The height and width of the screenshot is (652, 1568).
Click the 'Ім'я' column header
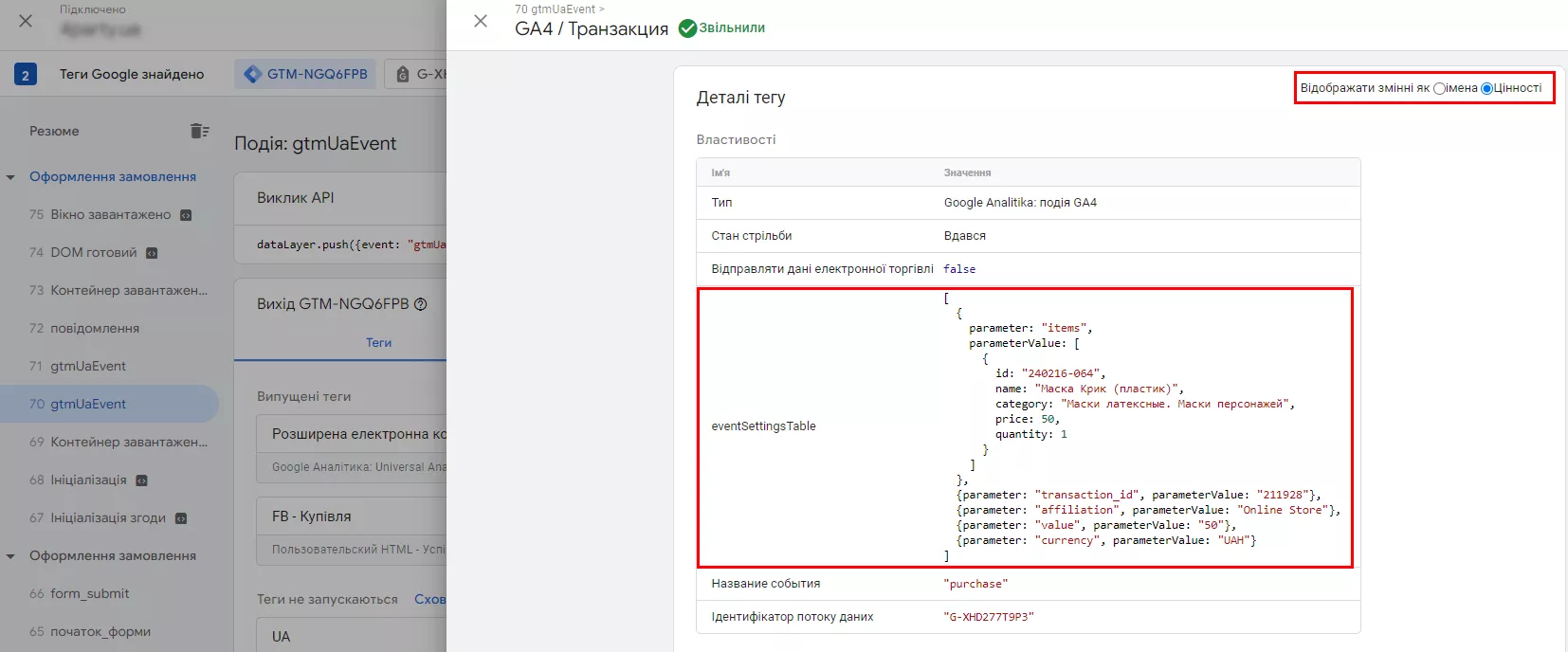coord(720,172)
